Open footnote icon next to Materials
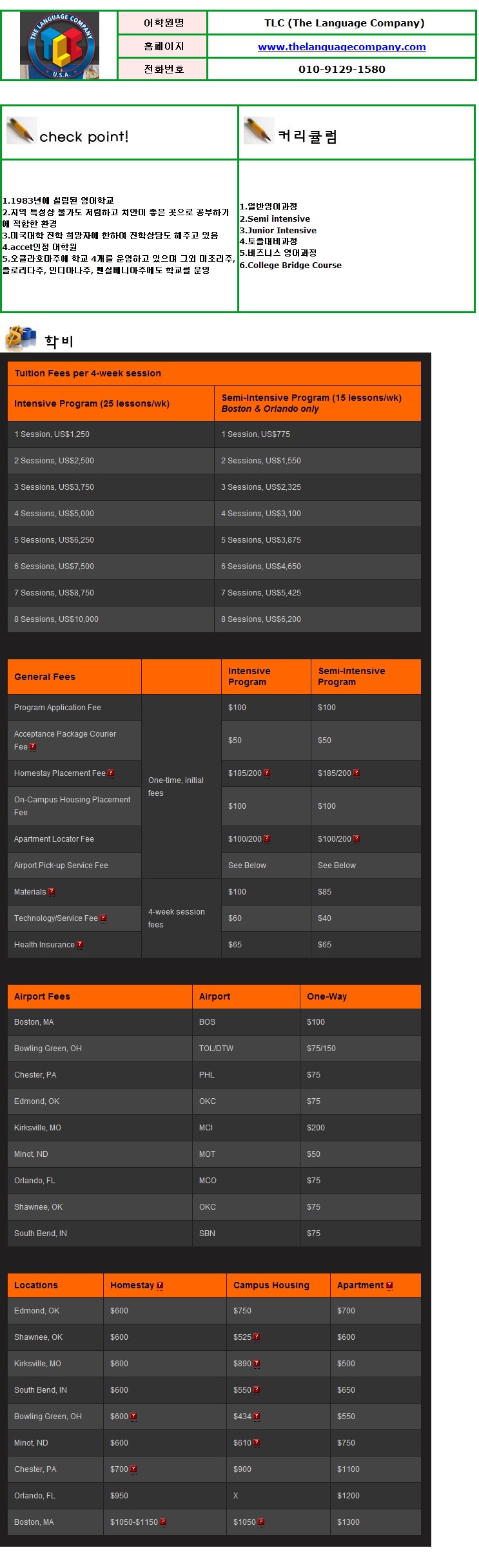 (52, 891)
